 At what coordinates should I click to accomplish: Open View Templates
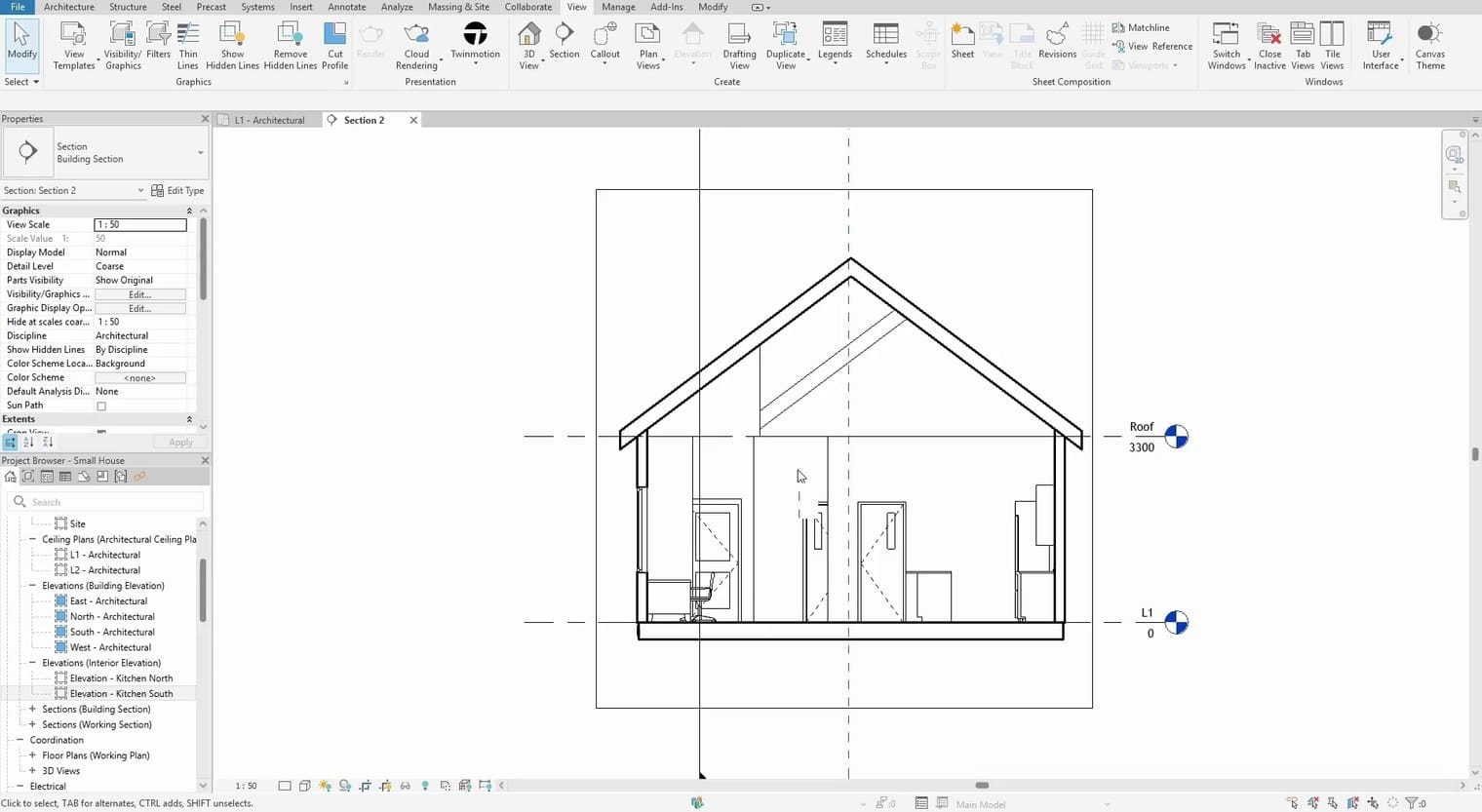(x=74, y=46)
